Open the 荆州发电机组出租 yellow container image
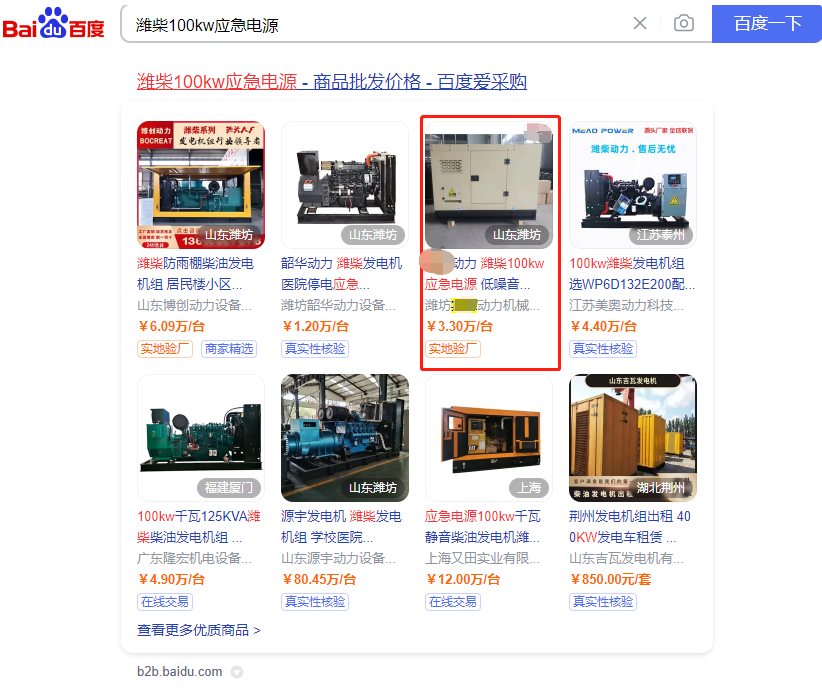This screenshot has width=822, height=689. (x=633, y=438)
